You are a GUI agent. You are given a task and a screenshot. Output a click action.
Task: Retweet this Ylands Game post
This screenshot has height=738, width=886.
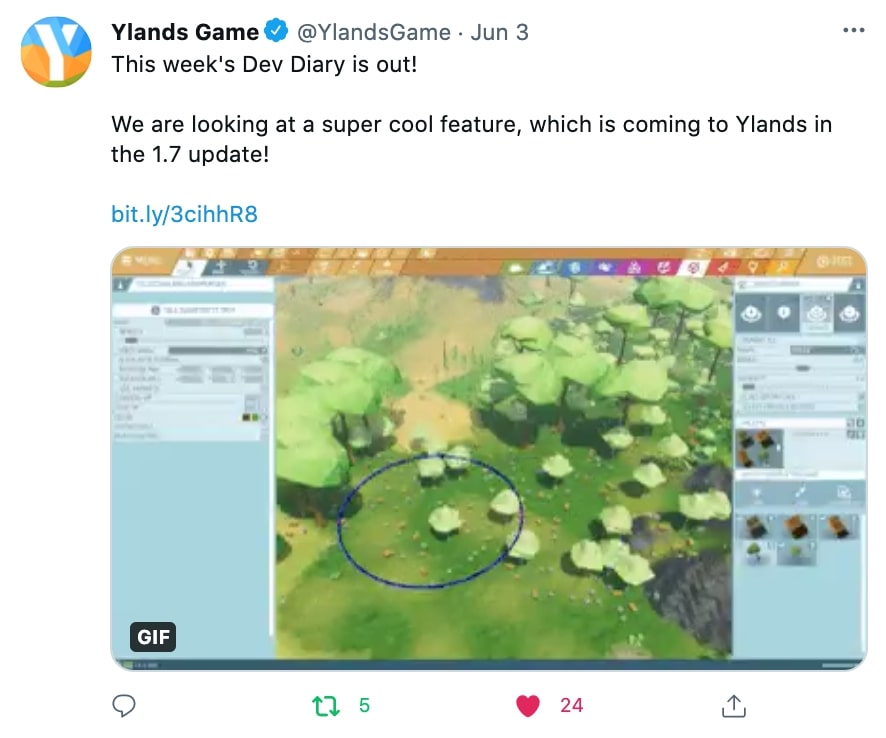326,706
